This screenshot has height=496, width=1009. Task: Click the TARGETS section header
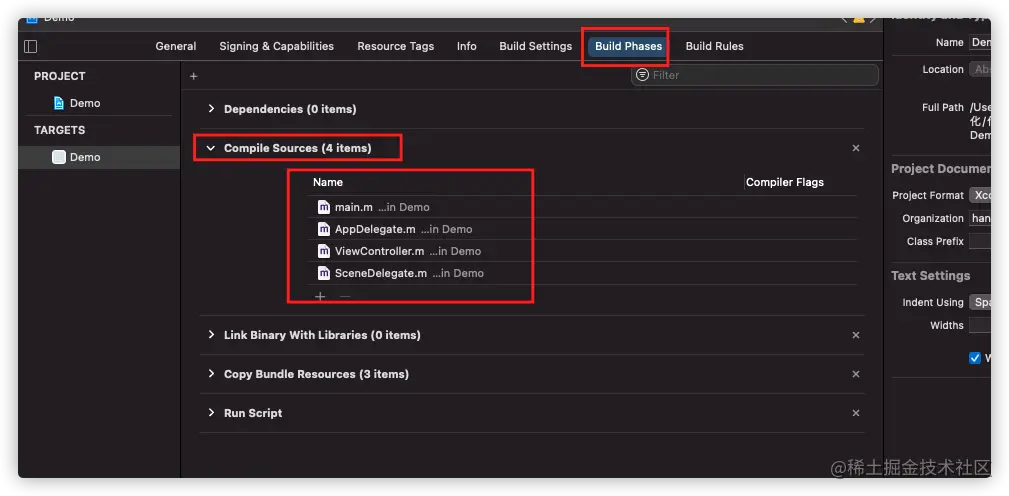(x=60, y=130)
